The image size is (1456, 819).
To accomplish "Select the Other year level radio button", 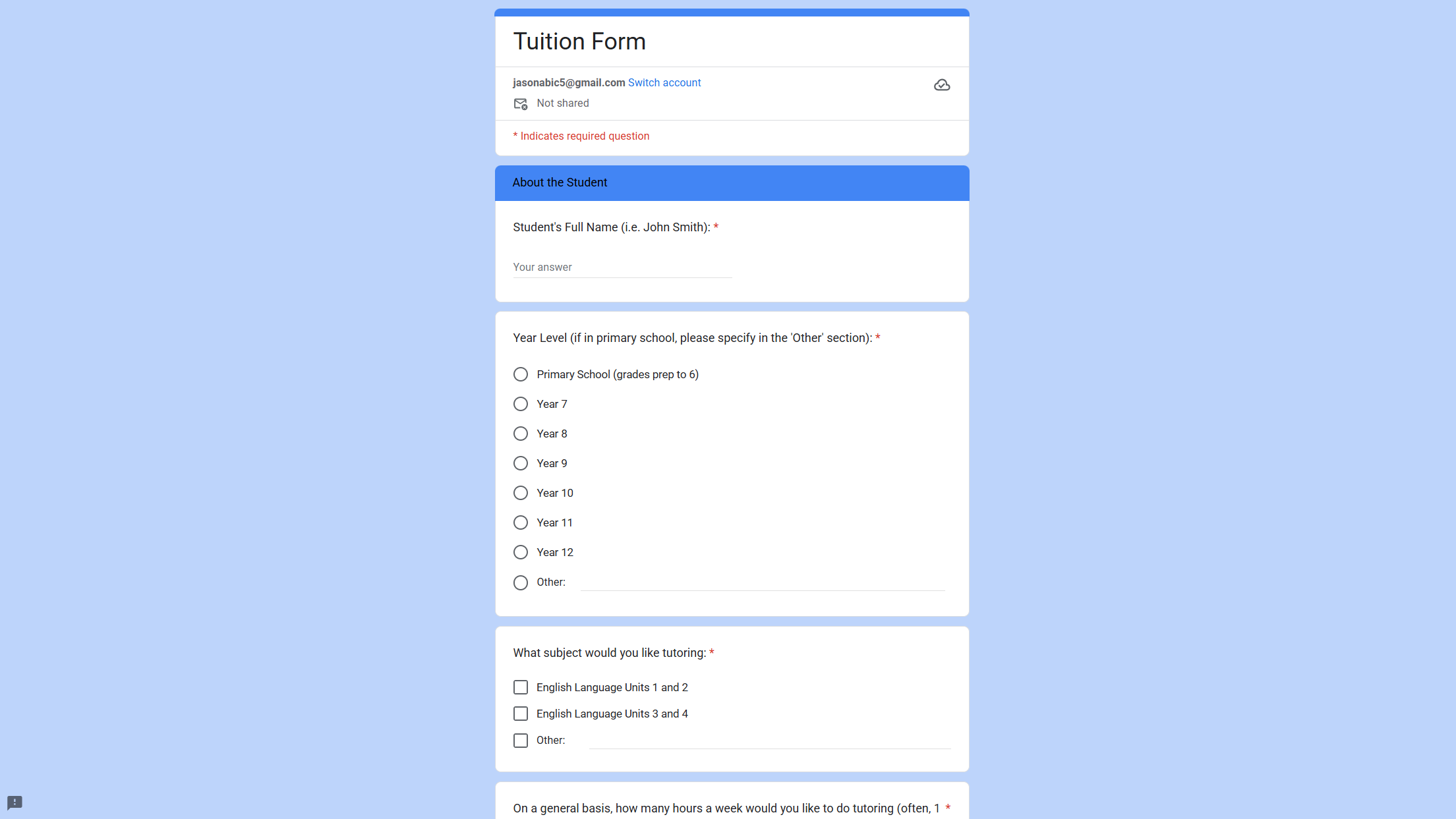I will 521,583.
